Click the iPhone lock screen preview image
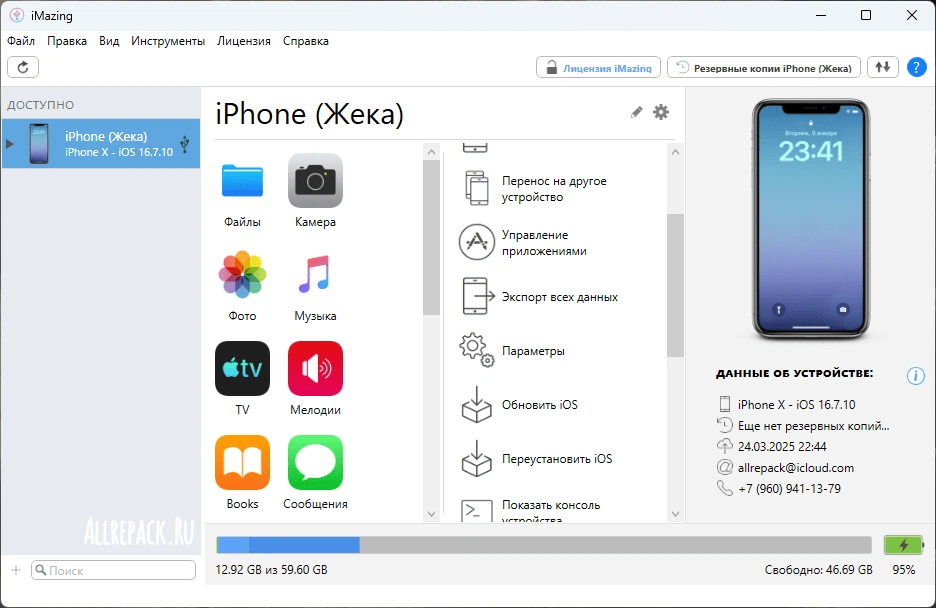 click(811, 219)
